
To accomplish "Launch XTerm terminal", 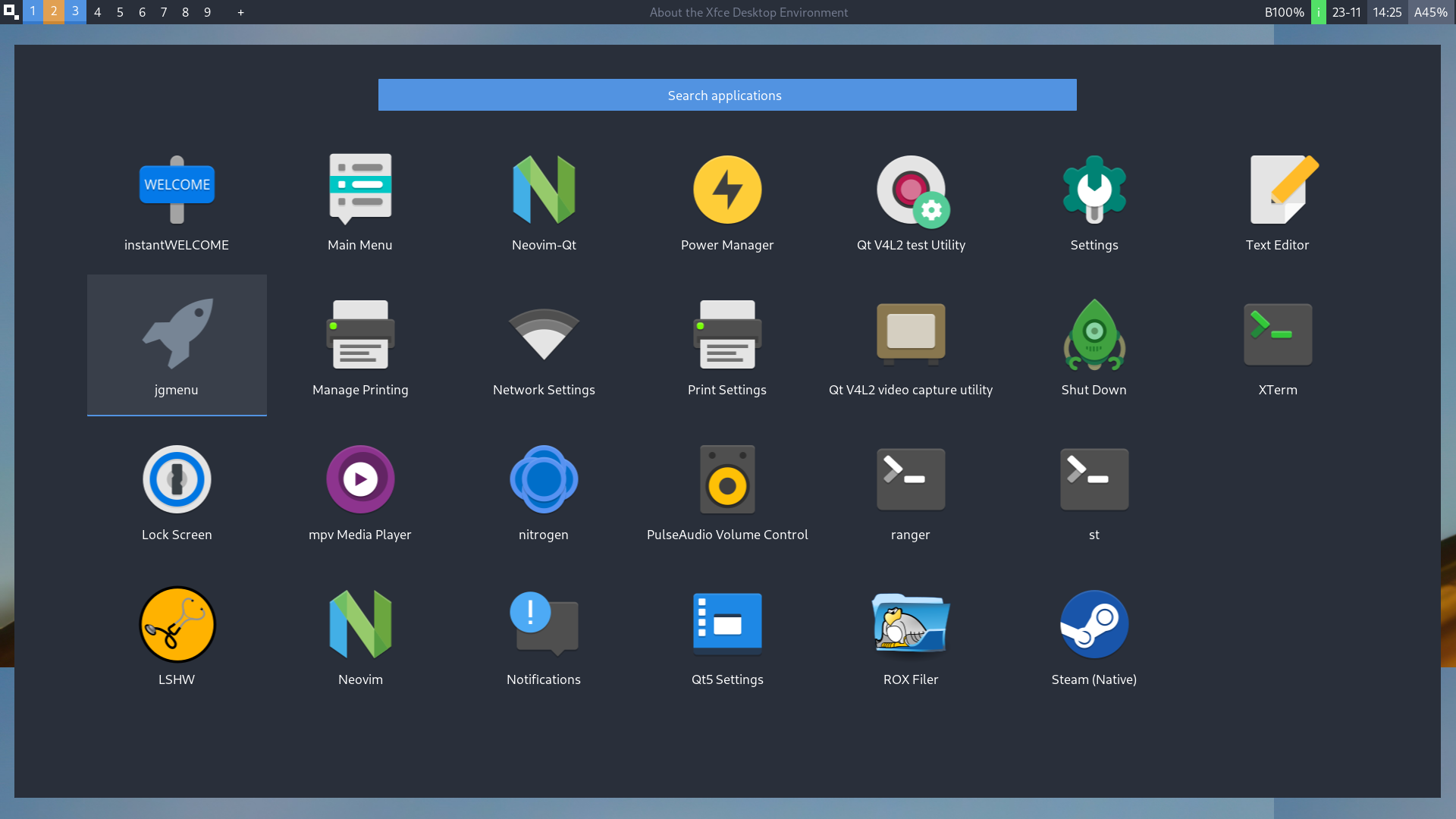I will [x=1278, y=334].
